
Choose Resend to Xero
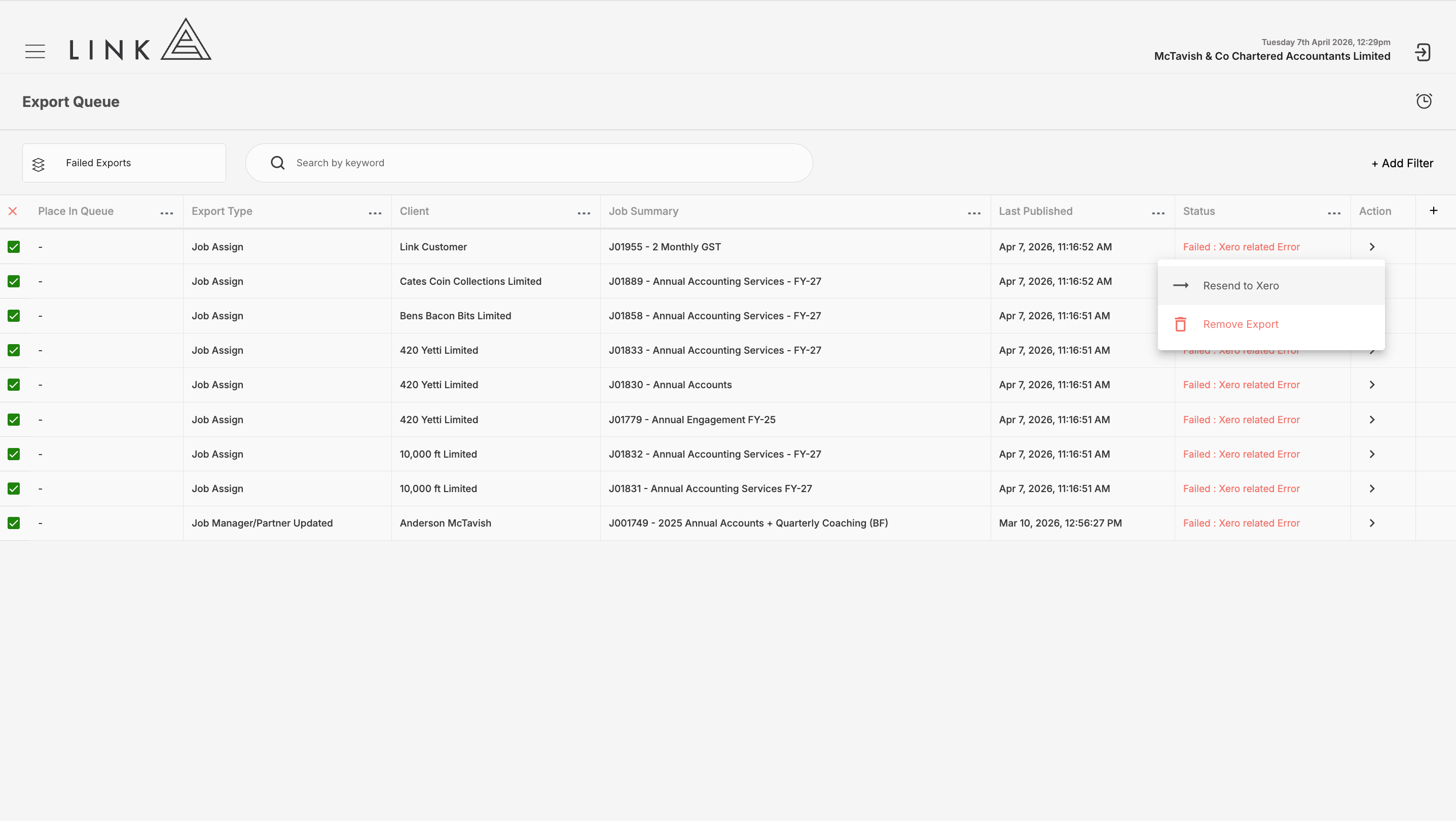(x=1271, y=286)
